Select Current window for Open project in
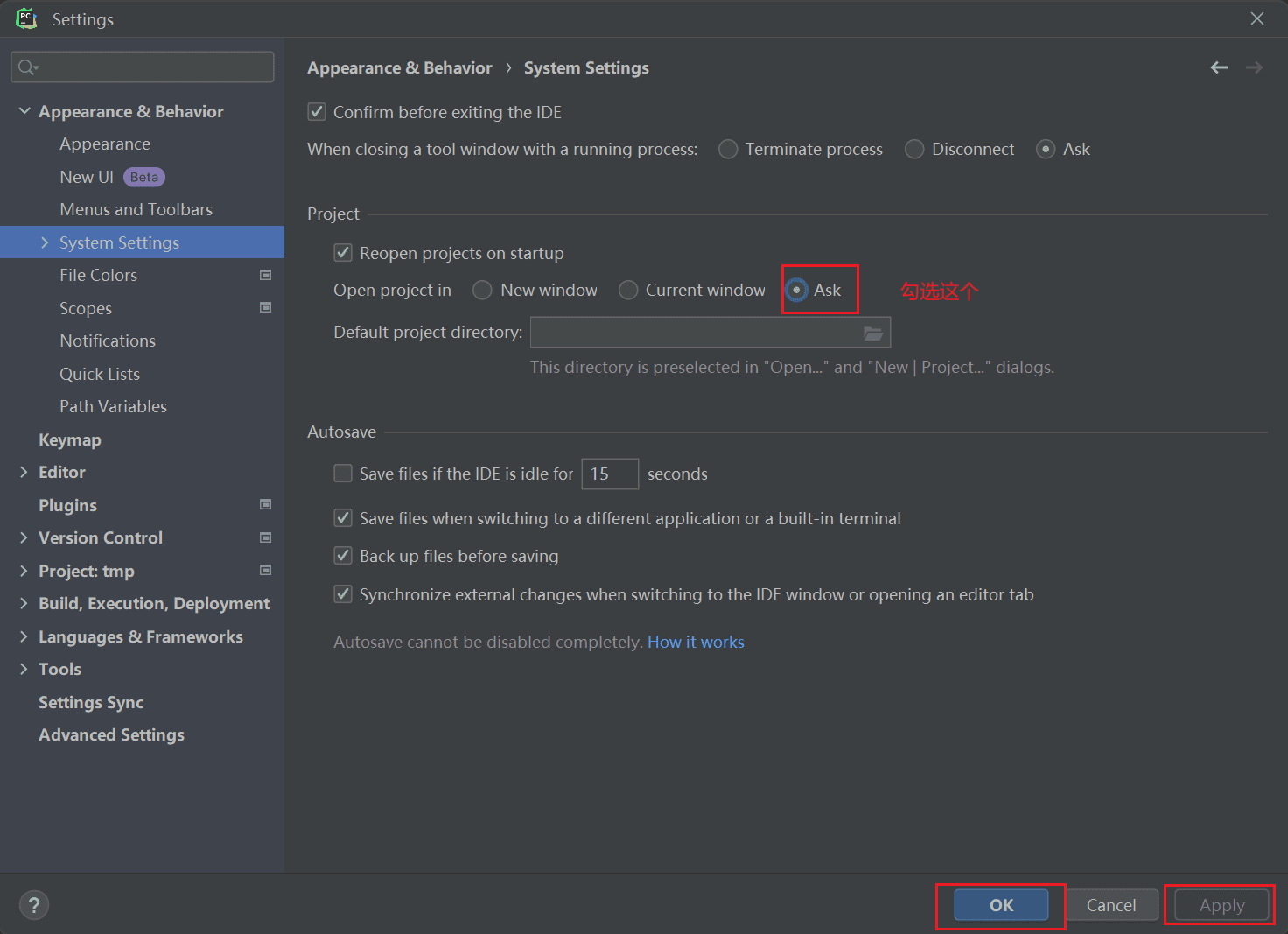 628,290
